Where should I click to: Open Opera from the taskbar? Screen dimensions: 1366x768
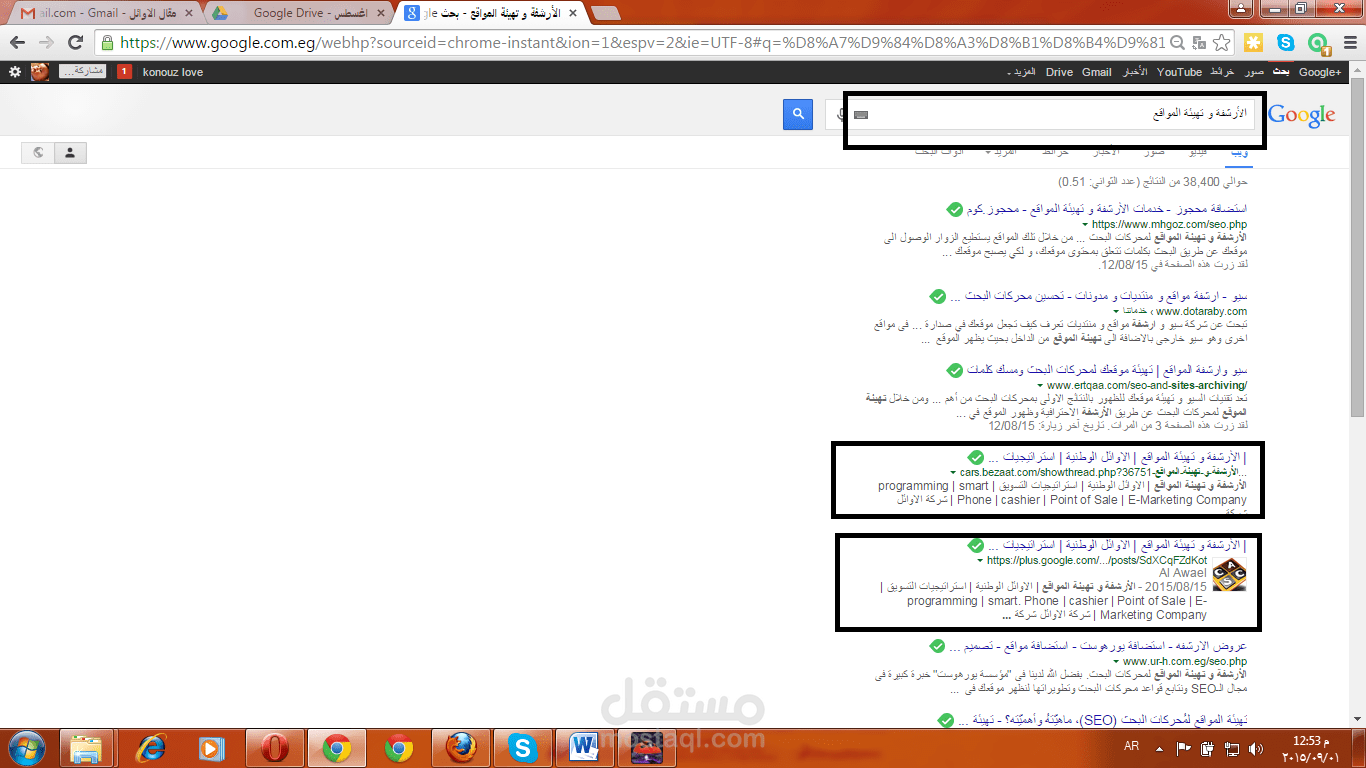(275, 748)
